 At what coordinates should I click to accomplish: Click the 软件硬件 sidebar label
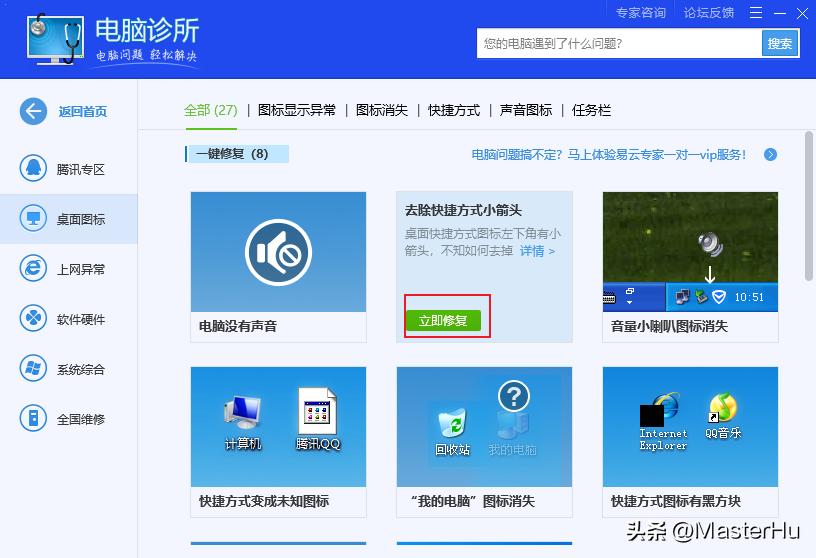(81, 320)
